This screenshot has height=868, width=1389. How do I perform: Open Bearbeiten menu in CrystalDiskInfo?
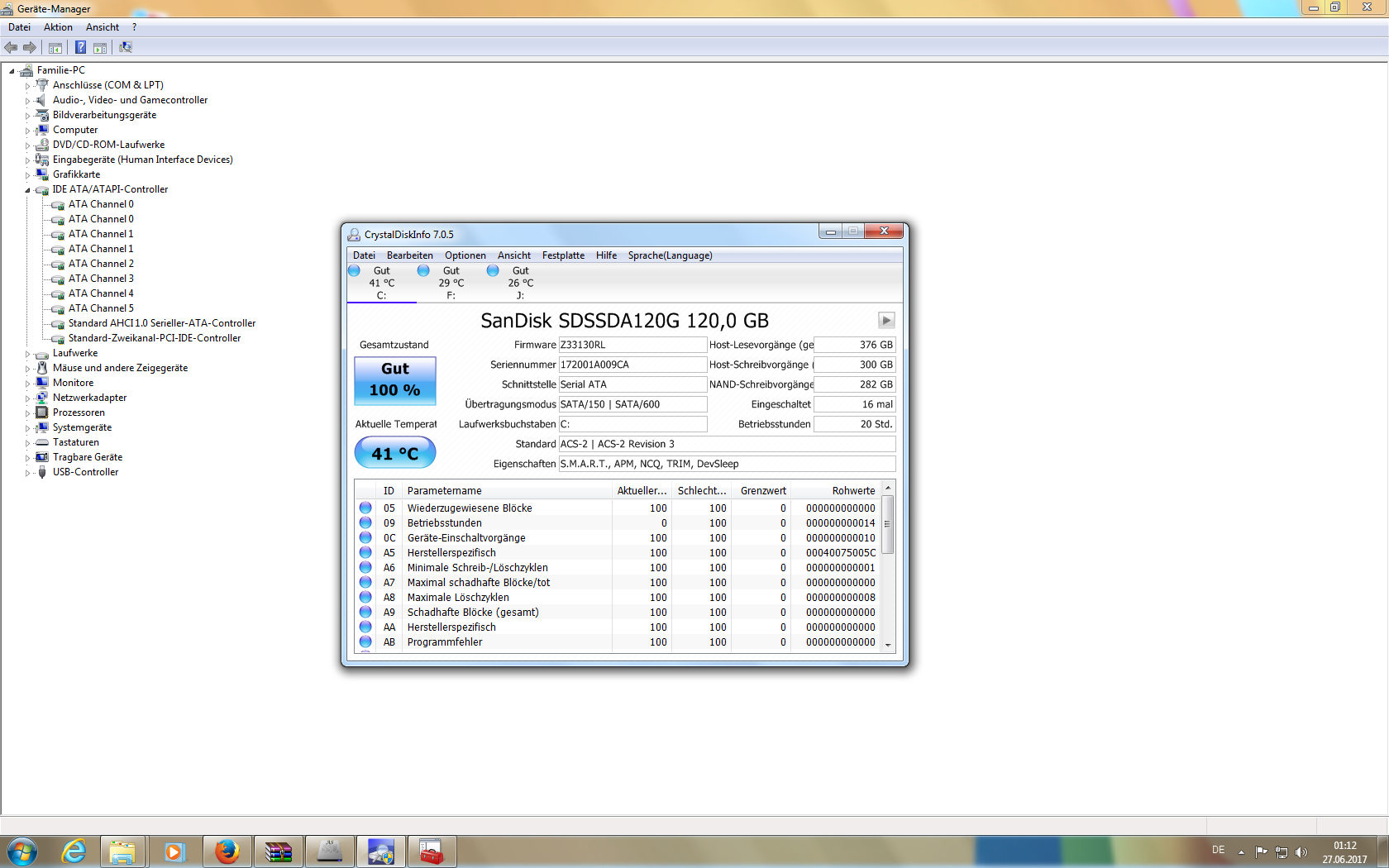click(410, 255)
